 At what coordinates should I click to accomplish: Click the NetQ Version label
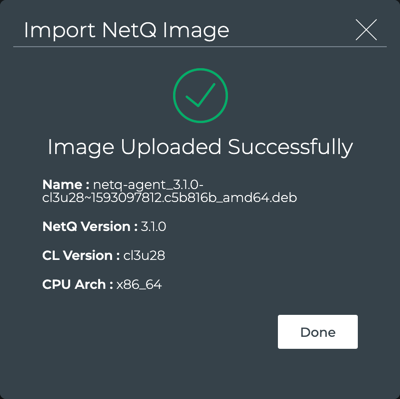[x=90, y=227]
